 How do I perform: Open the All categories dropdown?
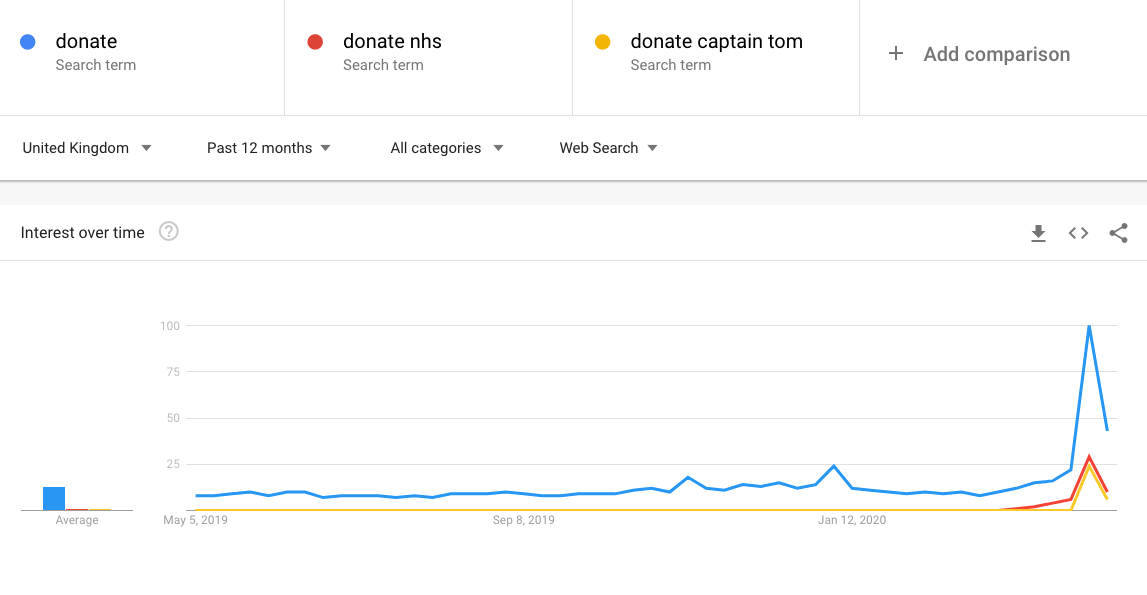click(446, 148)
